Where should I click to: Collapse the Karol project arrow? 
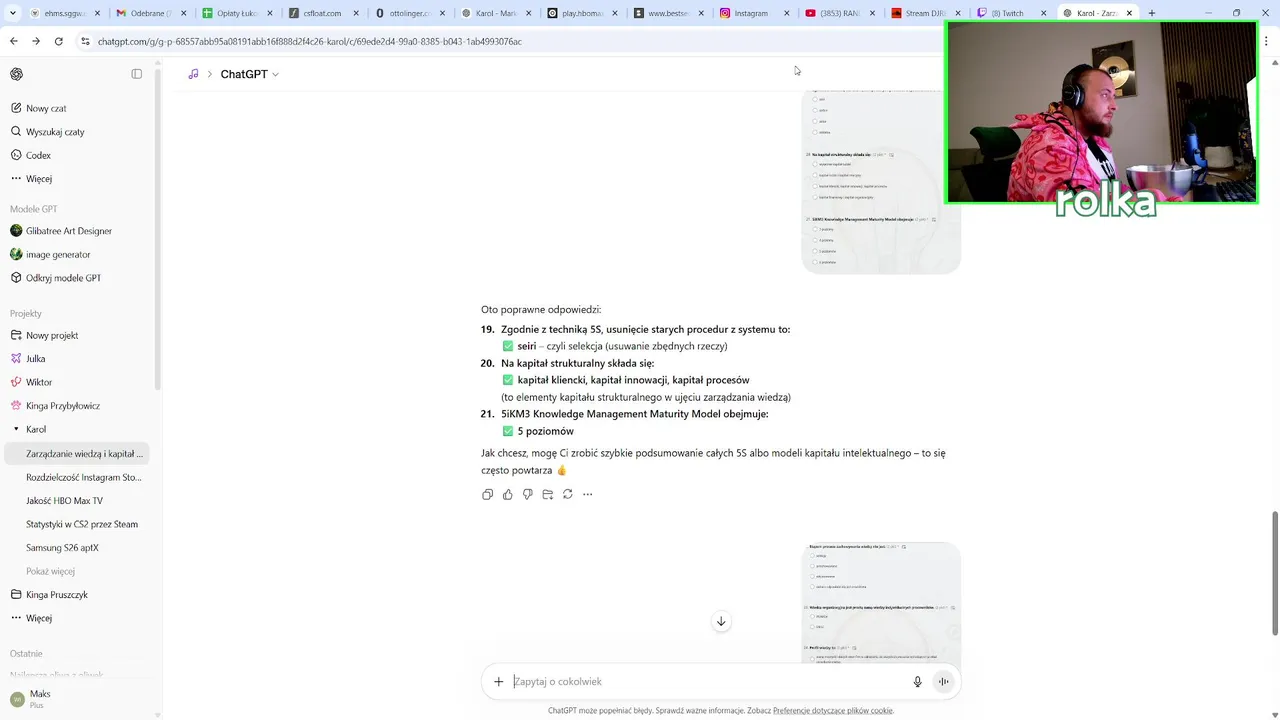coord(16,429)
